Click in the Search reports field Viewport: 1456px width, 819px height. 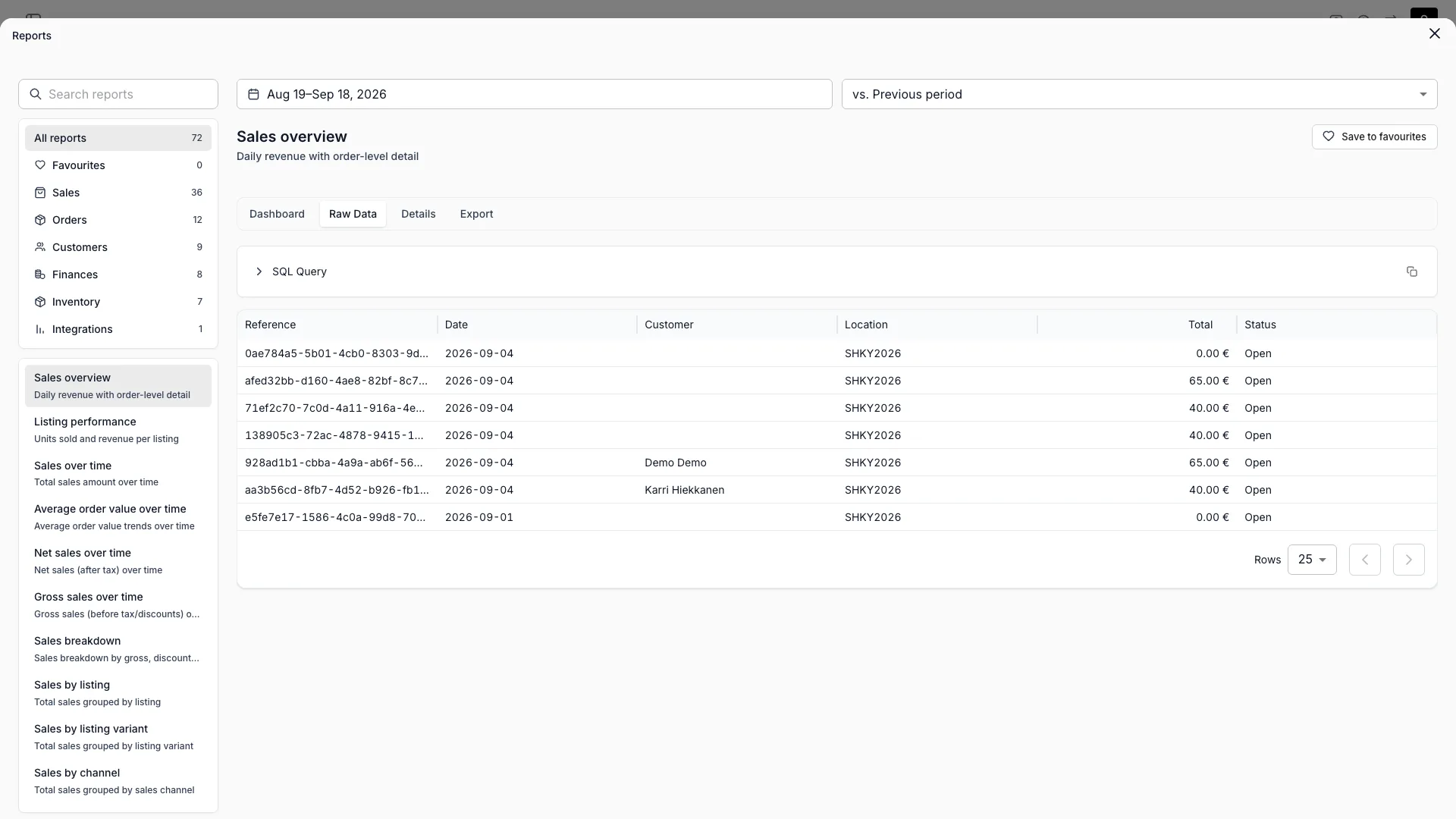[x=118, y=94]
